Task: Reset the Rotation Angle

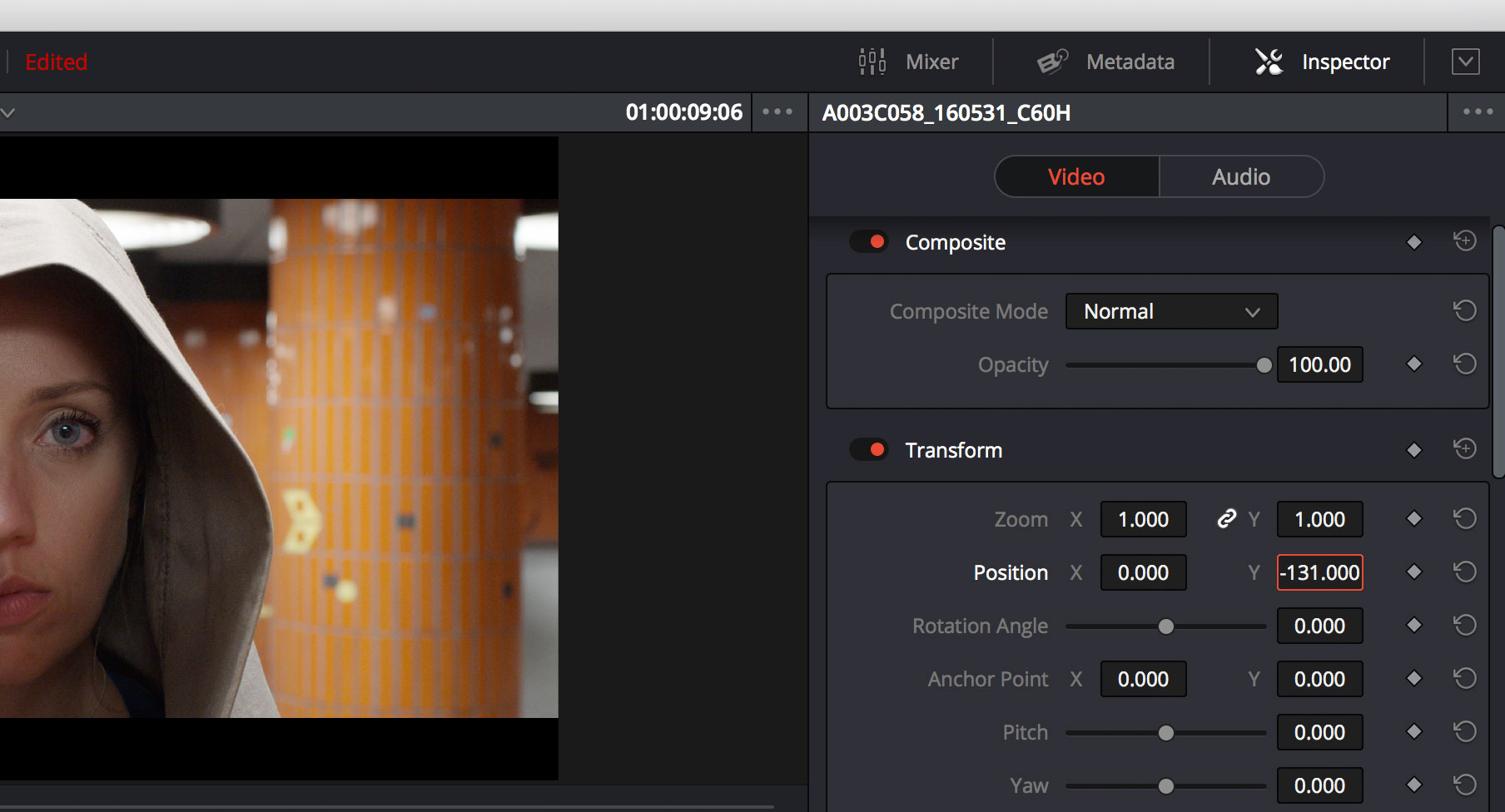Action: pyautogui.click(x=1465, y=625)
